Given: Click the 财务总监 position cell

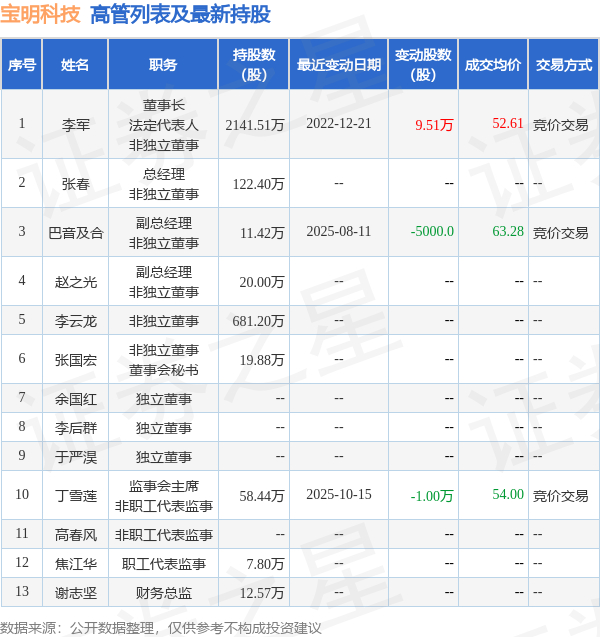Looking at the screenshot, I should (164, 593).
